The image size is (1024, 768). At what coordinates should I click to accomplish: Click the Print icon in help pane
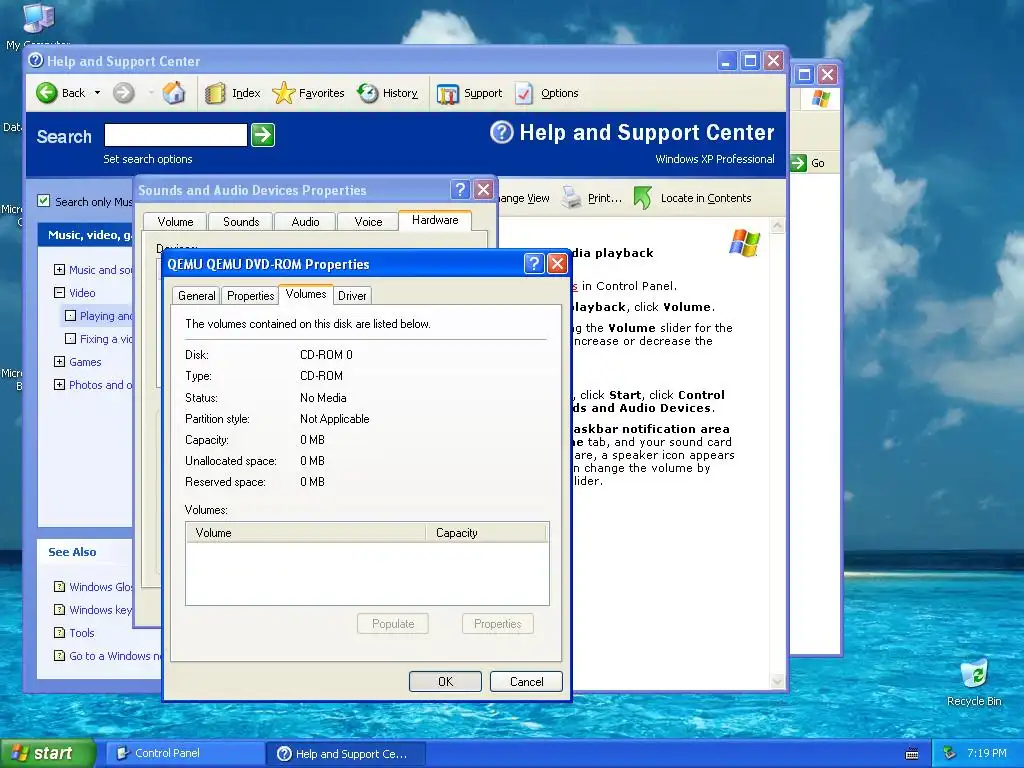tap(571, 198)
